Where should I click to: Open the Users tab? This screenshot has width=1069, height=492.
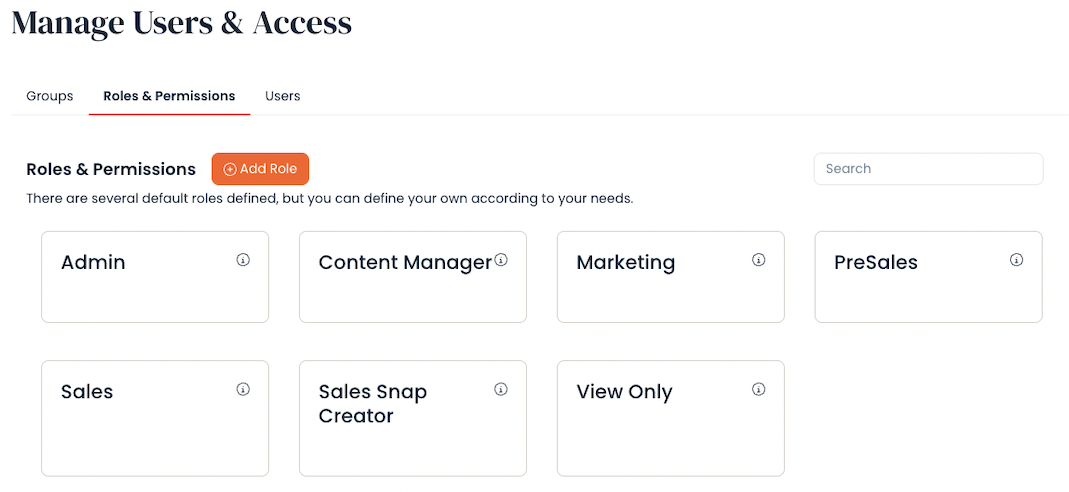pyautogui.click(x=282, y=96)
